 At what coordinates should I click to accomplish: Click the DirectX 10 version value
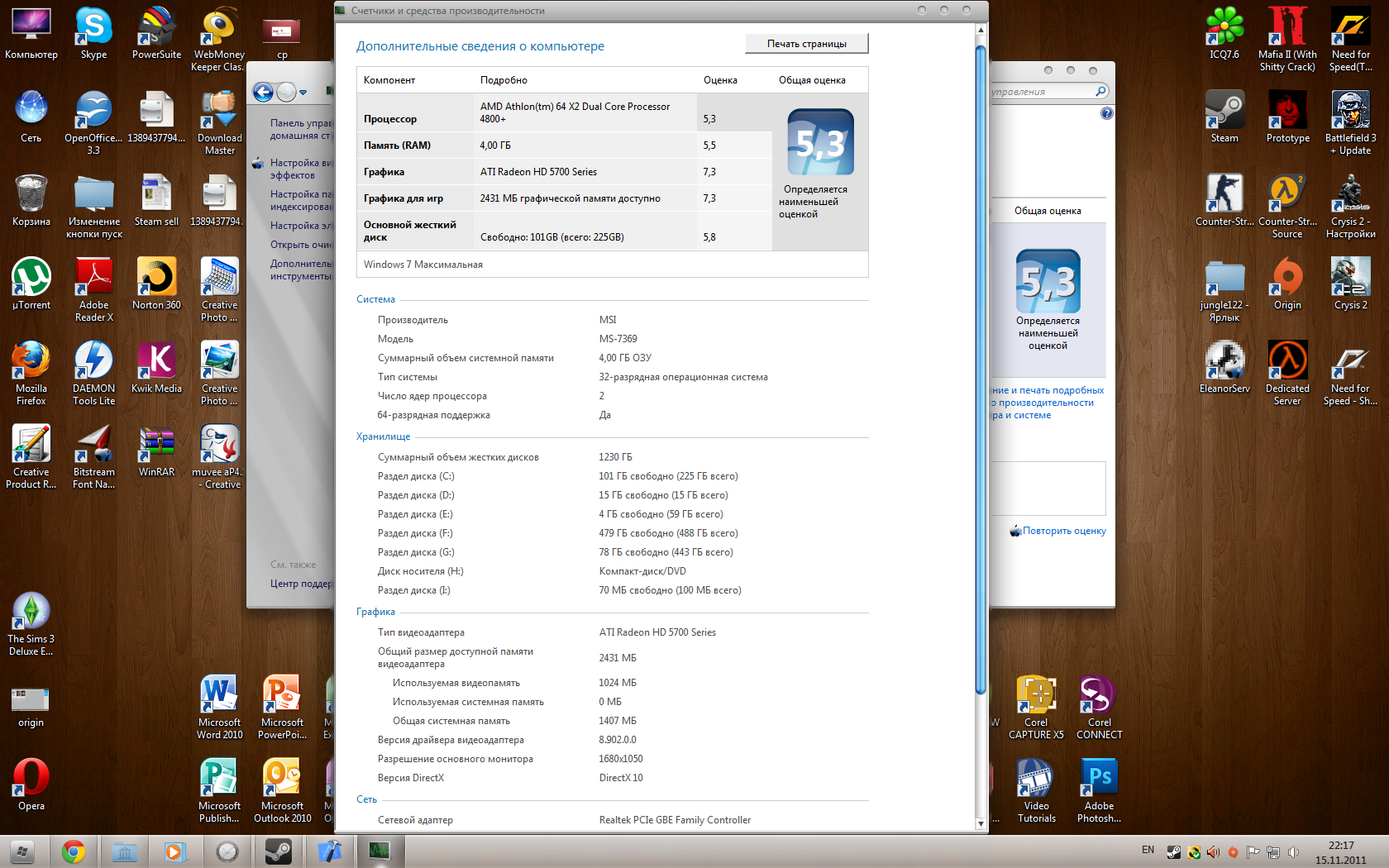point(621,778)
